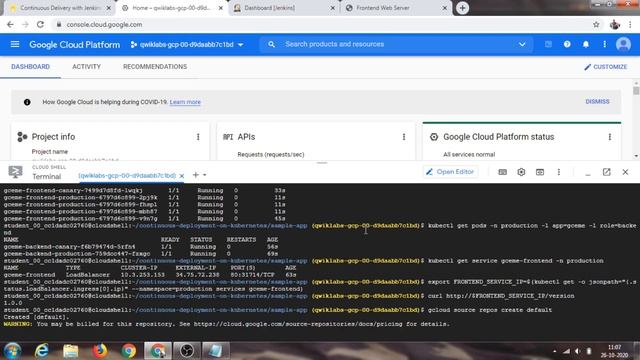Expand the new terminal tab dropdown arrow
640x360 pixels.
click(205, 175)
